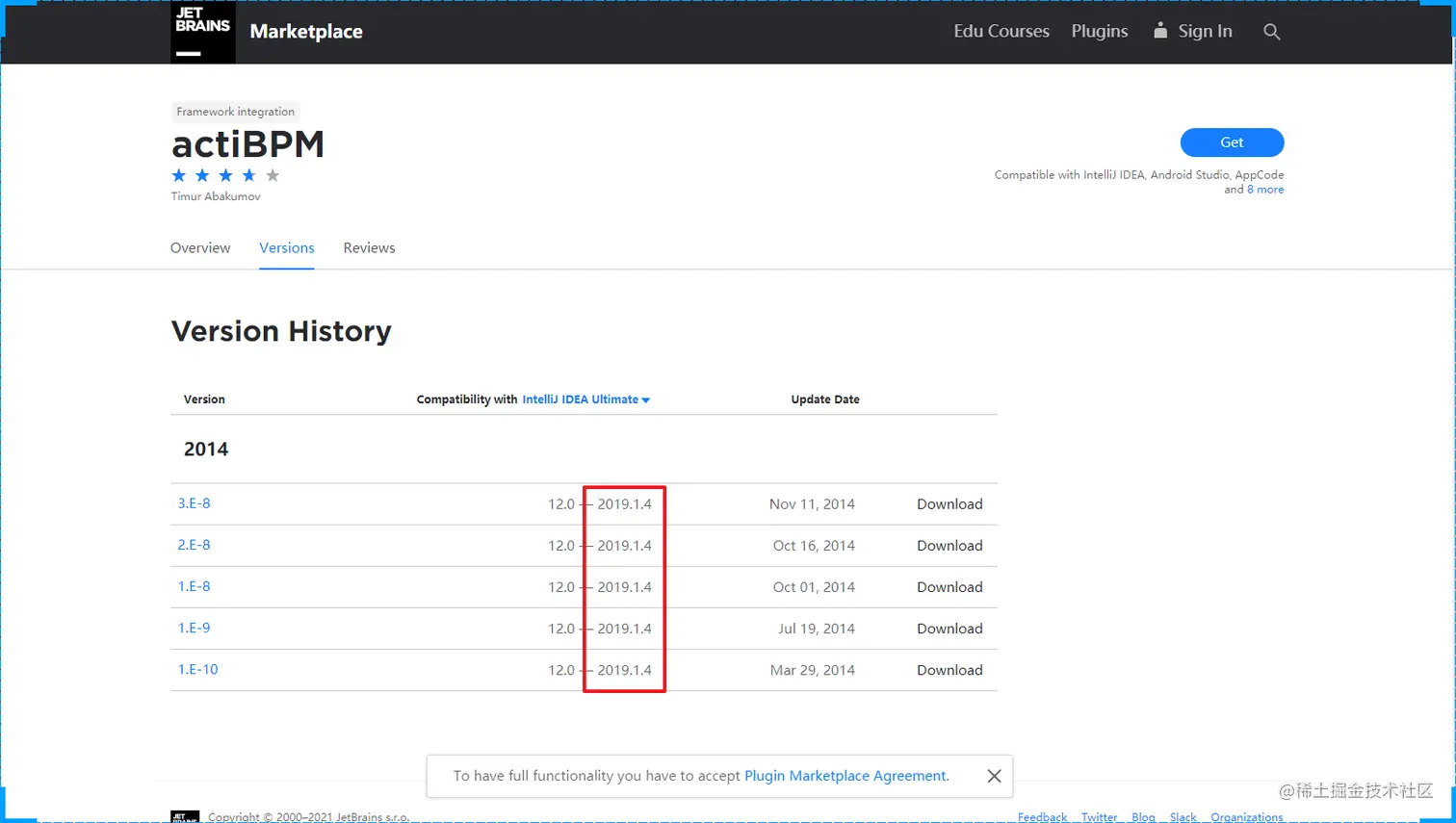Image resolution: width=1456 pixels, height=823 pixels.
Task: Click the 'Jul 19, 2014' date cell
Action: [817, 628]
